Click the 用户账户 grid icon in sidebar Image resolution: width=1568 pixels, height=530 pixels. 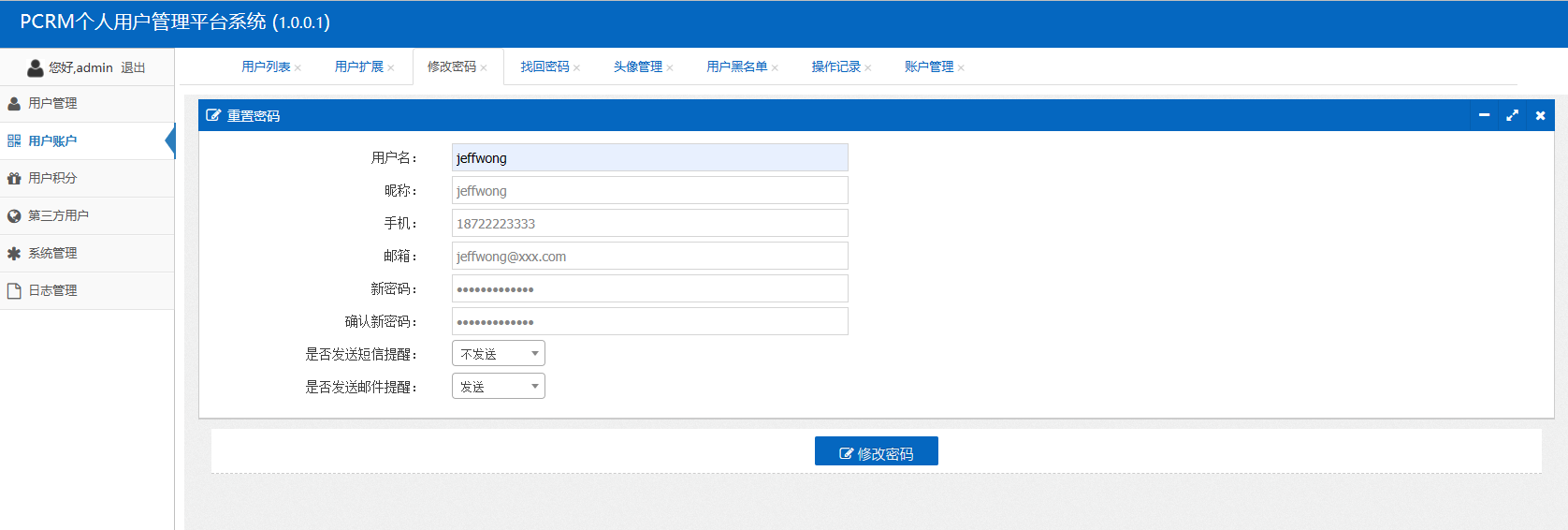pos(14,140)
